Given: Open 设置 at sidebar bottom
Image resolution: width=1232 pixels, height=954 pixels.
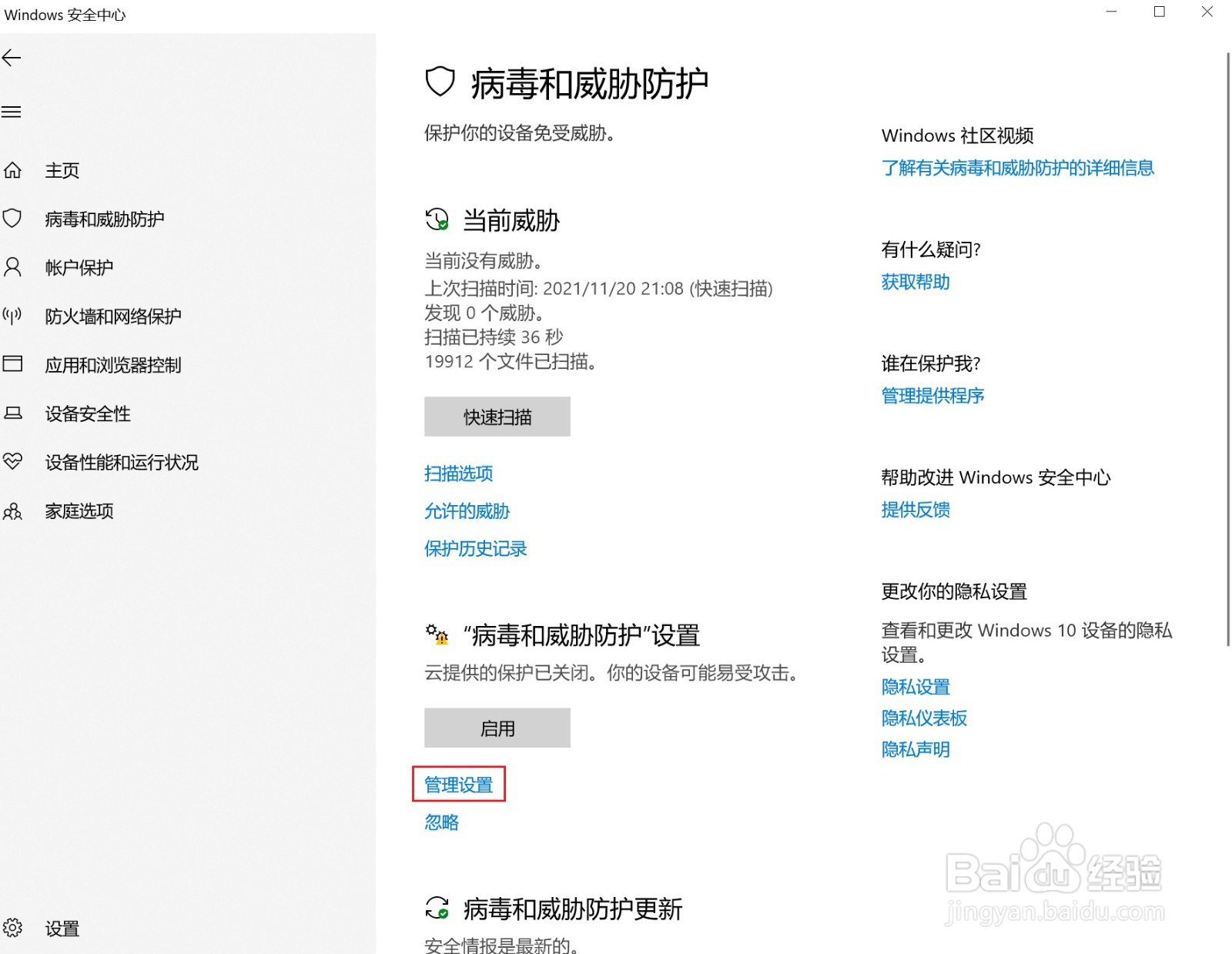Looking at the screenshot, I should pos(62,928).
